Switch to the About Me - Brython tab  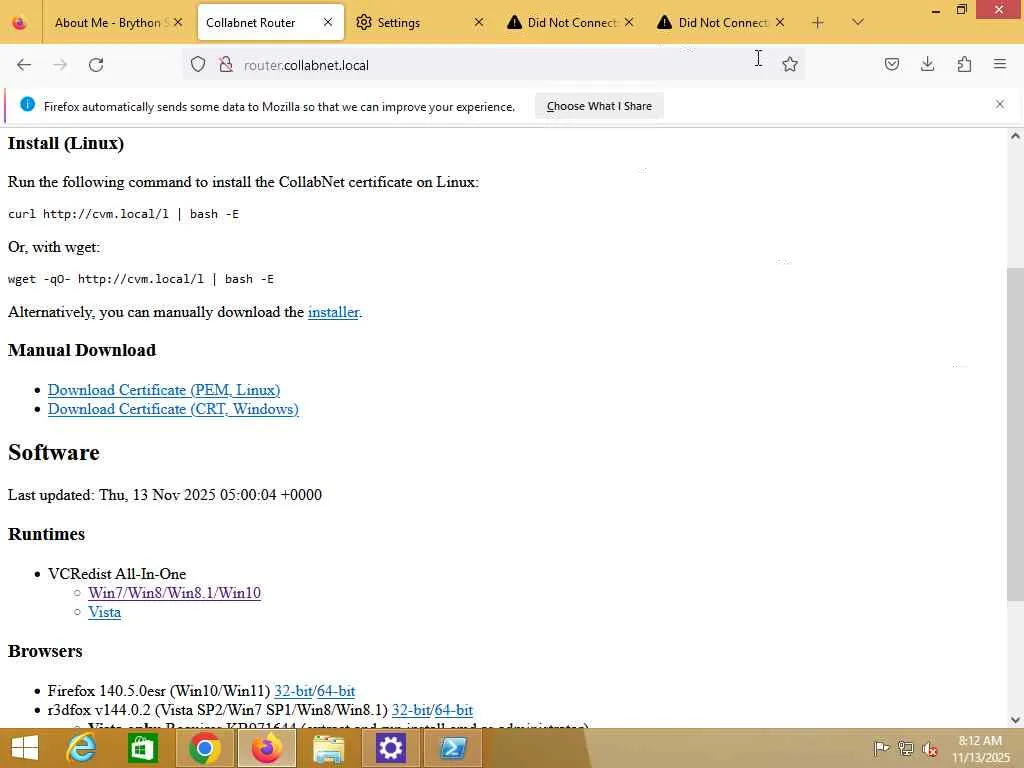click(108, 23)
